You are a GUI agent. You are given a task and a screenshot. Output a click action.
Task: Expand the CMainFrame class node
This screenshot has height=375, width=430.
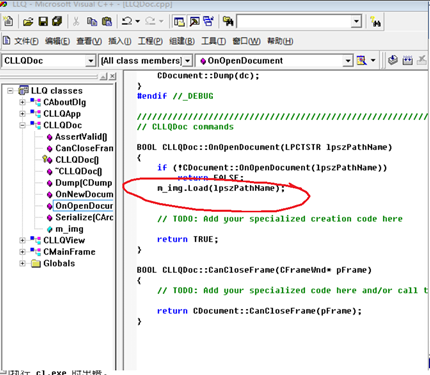point(22,252)
